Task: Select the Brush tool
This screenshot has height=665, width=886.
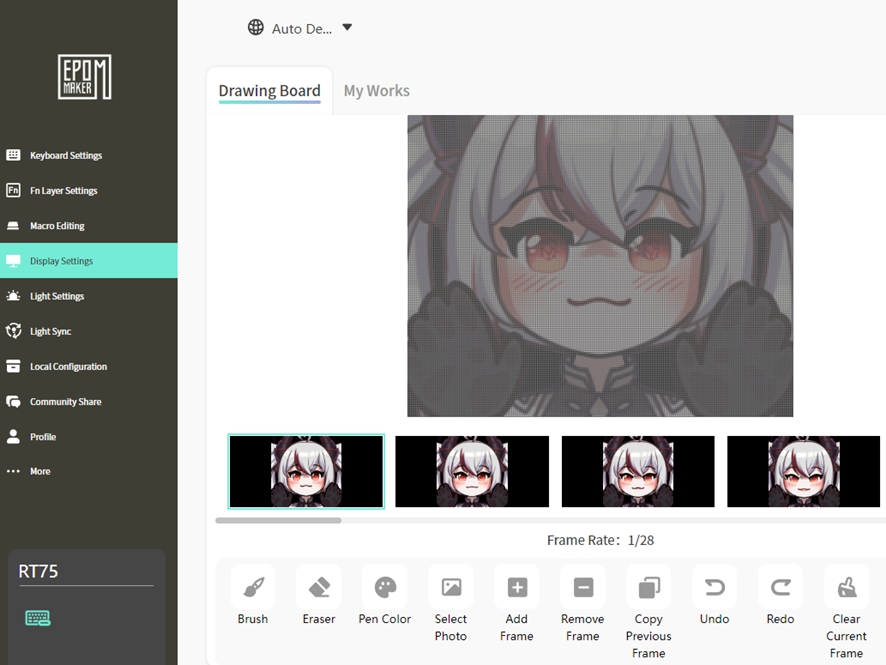Action: coord(253,587)
